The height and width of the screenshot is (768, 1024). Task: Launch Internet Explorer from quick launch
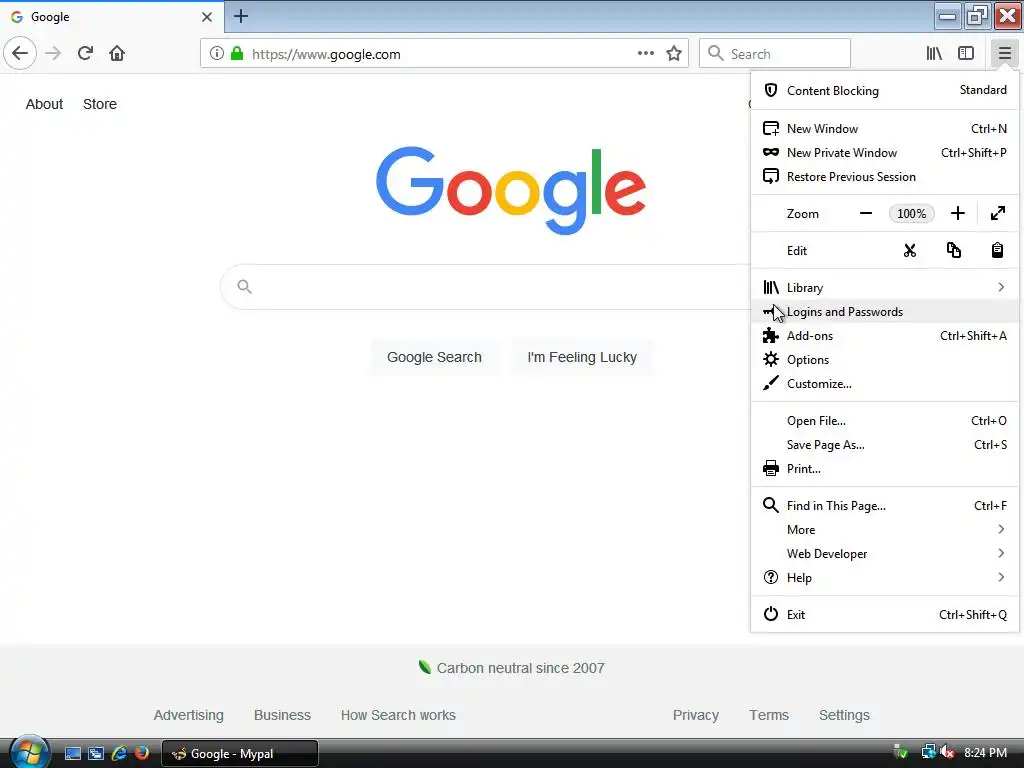119,754
